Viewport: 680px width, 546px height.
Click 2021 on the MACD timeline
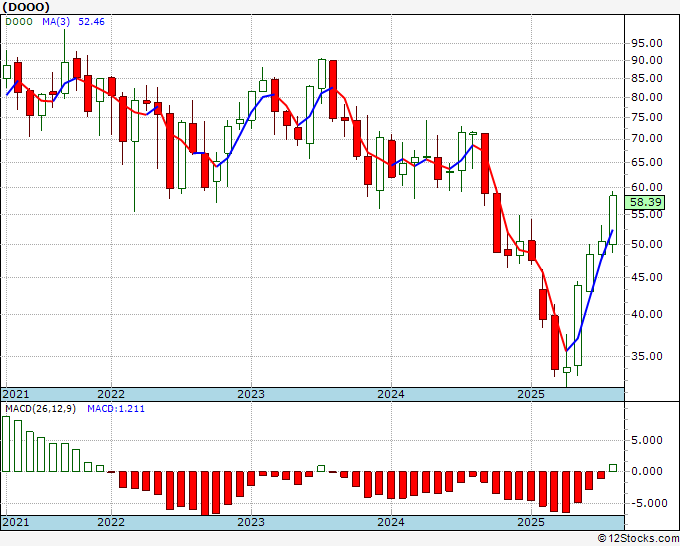tap(16, 522)
